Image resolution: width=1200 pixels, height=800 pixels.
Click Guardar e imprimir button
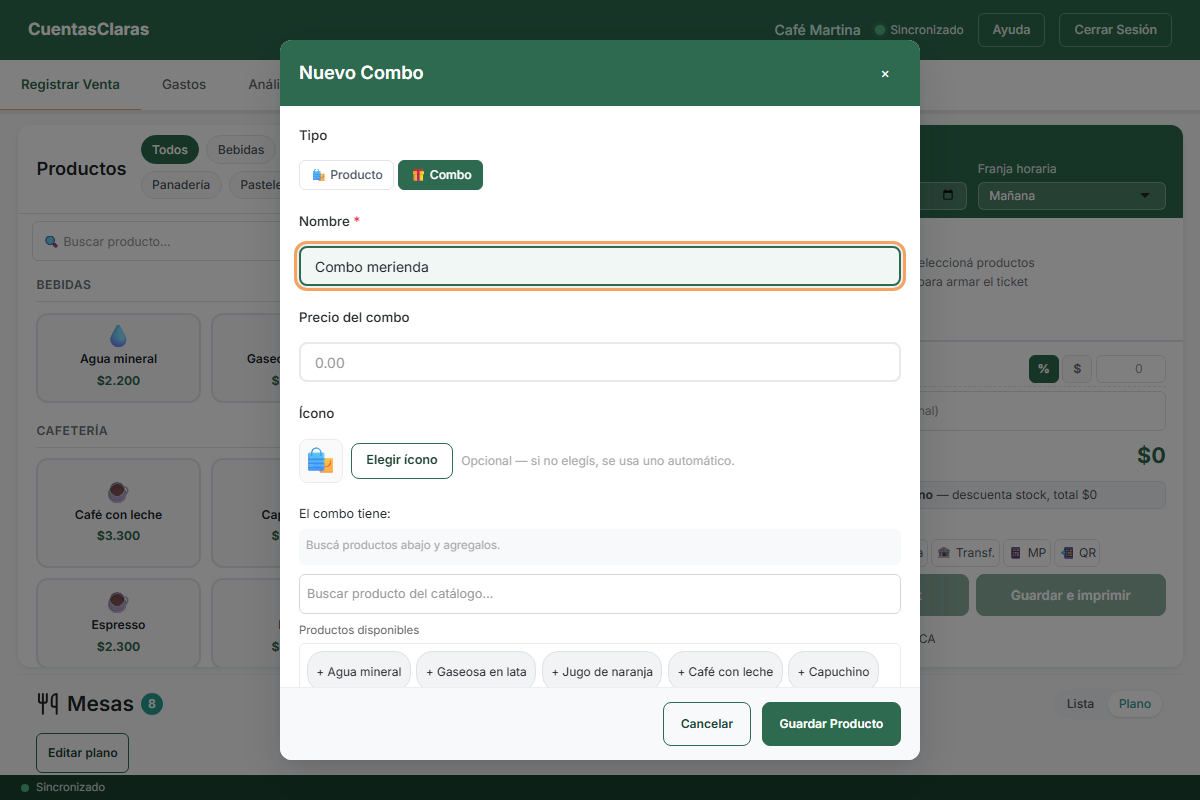(x=1071, y=595)
